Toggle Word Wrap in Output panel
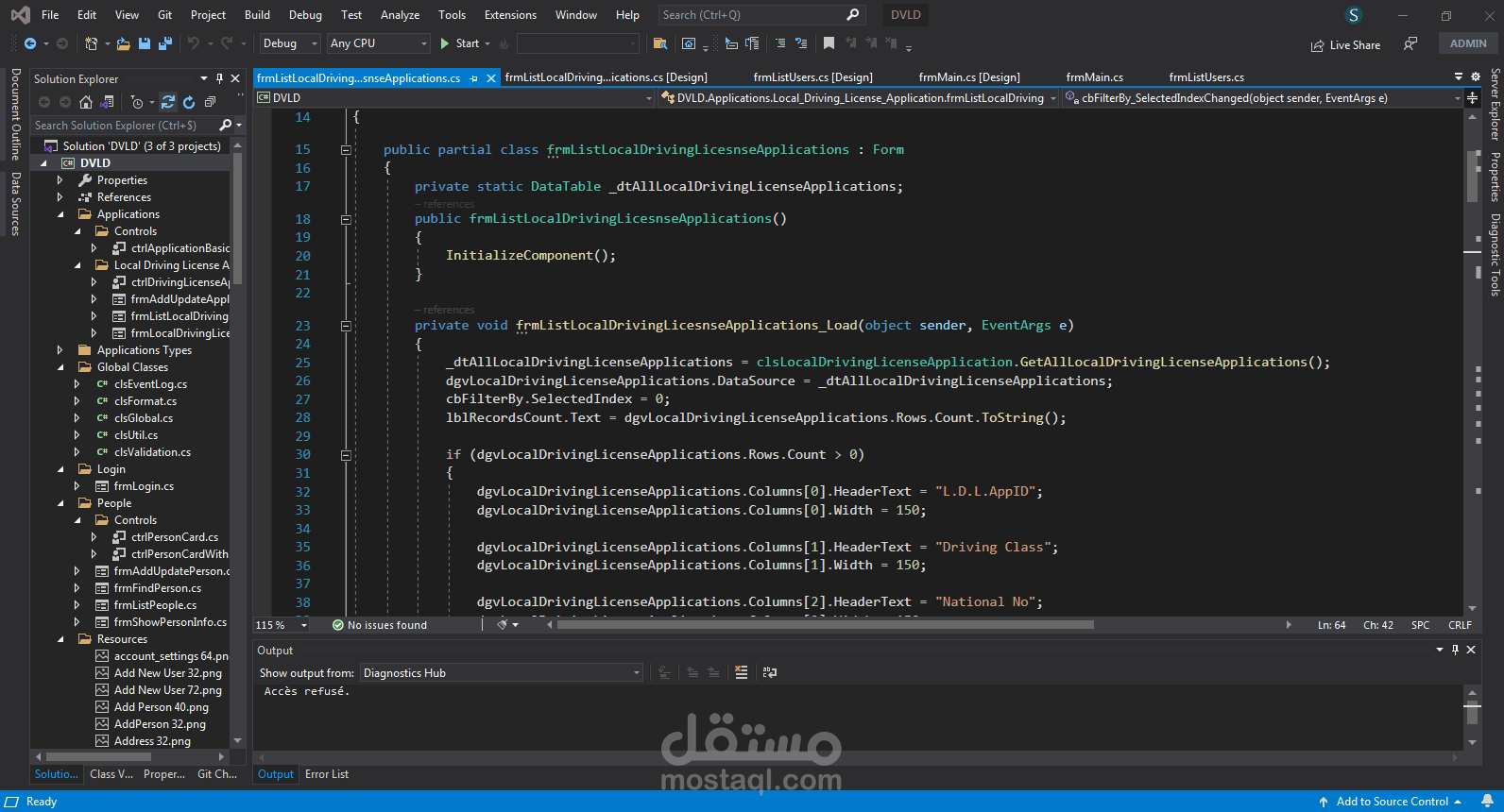The image size is (1504, 812). 770,672
